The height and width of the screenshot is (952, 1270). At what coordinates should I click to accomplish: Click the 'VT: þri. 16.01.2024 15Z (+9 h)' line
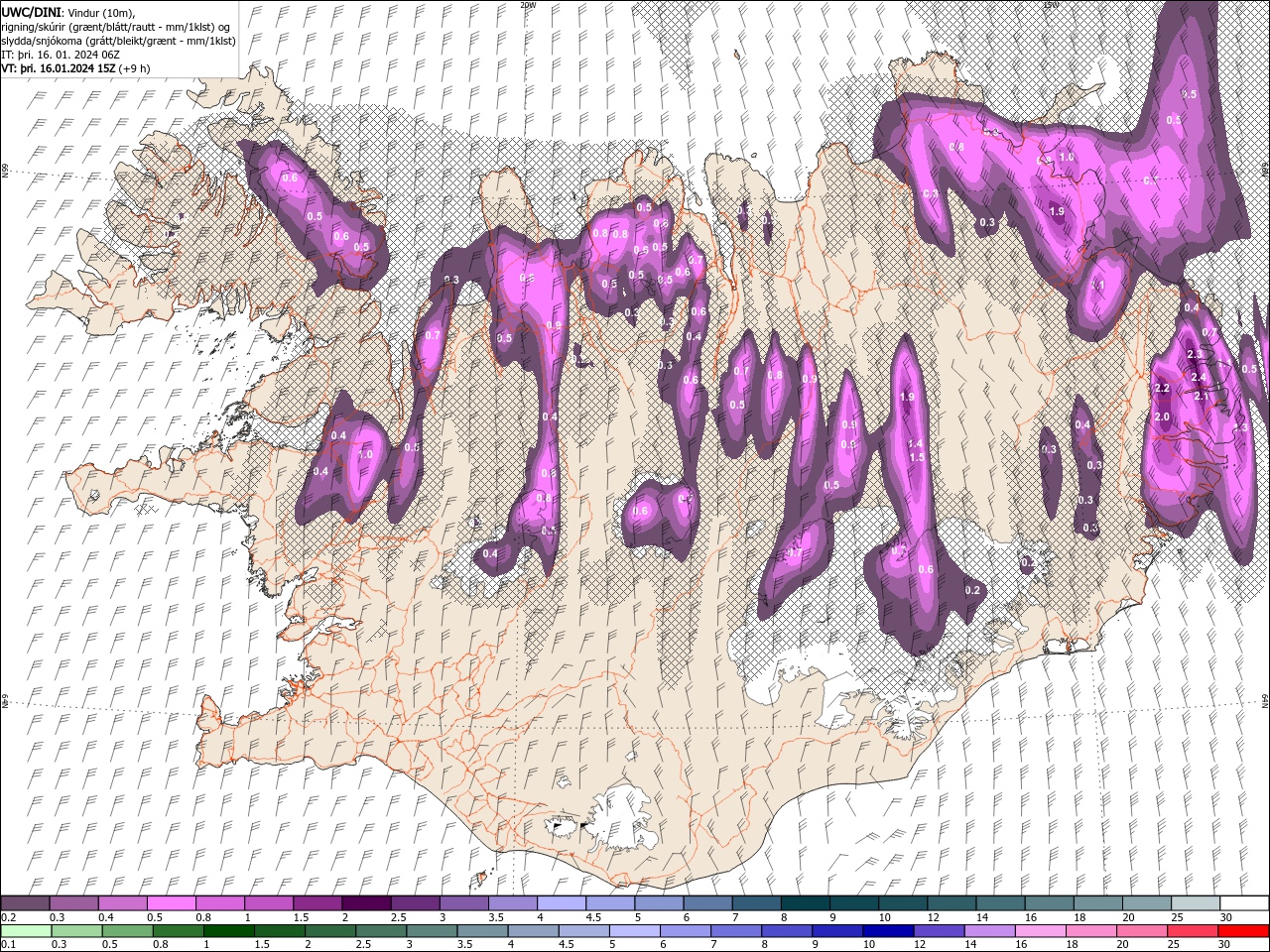tap(76, 68)
